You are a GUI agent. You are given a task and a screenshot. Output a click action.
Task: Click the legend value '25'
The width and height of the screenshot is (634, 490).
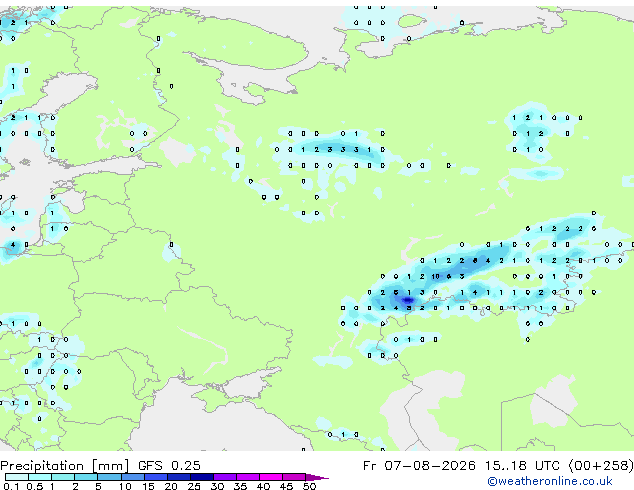(x=194, y=486)
